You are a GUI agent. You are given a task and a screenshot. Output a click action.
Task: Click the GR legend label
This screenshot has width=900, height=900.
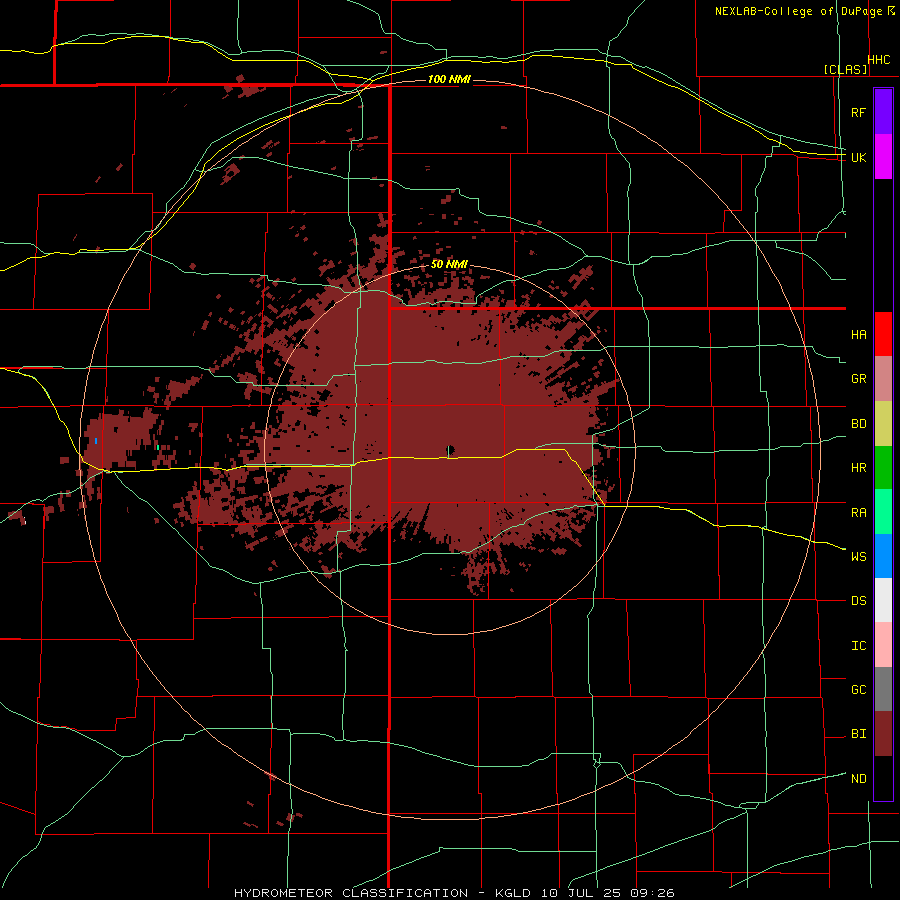[x=859, y=379]
